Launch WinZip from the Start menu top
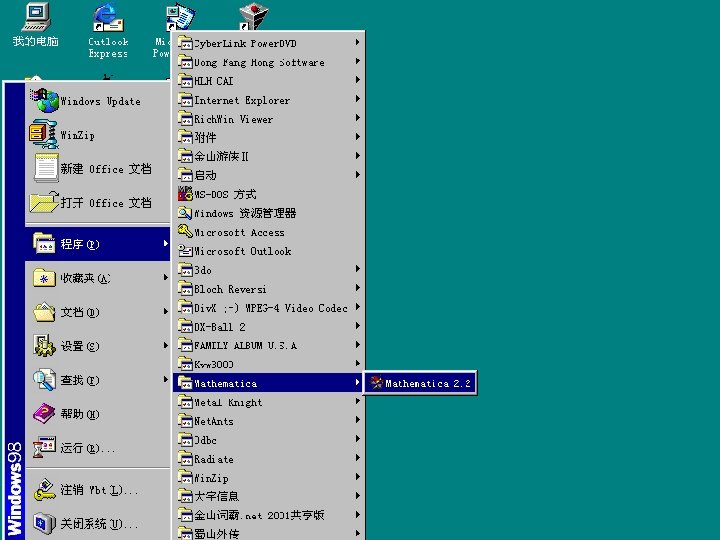 click(x=98, y=135)
